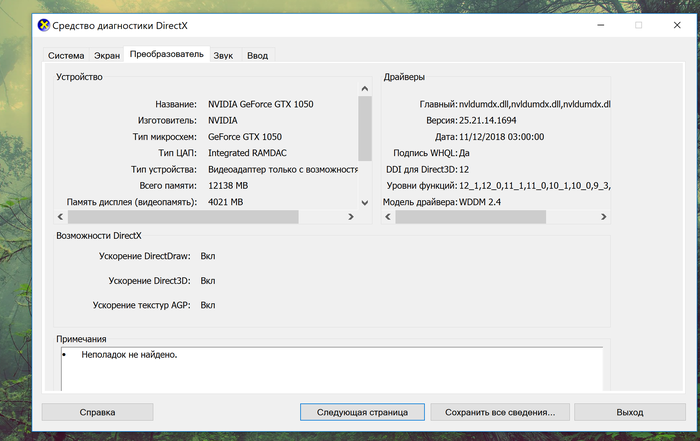Click right arrow of Устройство horizontal scrollbar
The height and width of the screenshot is (441, 700).
(x=350, y=216)
